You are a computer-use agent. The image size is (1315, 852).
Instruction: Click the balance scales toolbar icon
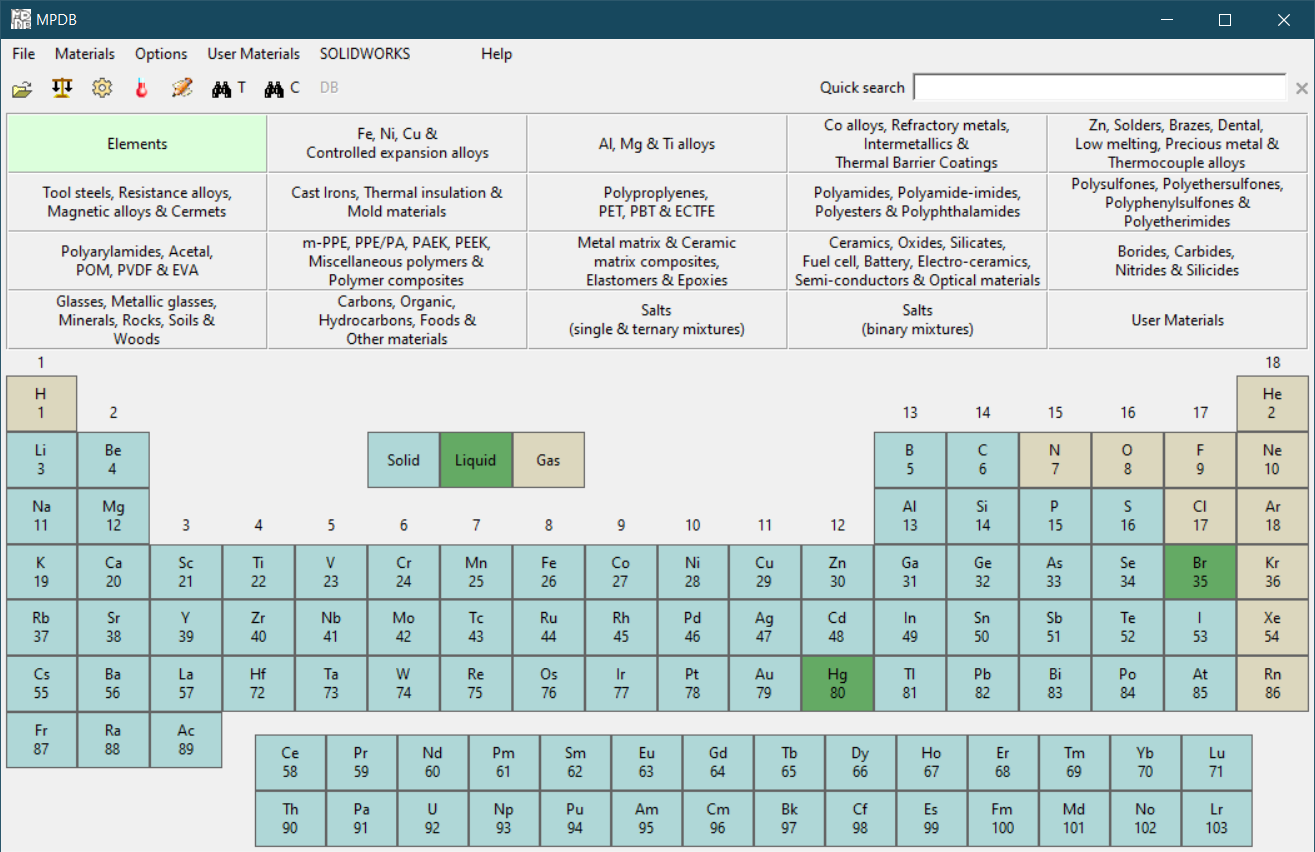click(x=62, y=88)
